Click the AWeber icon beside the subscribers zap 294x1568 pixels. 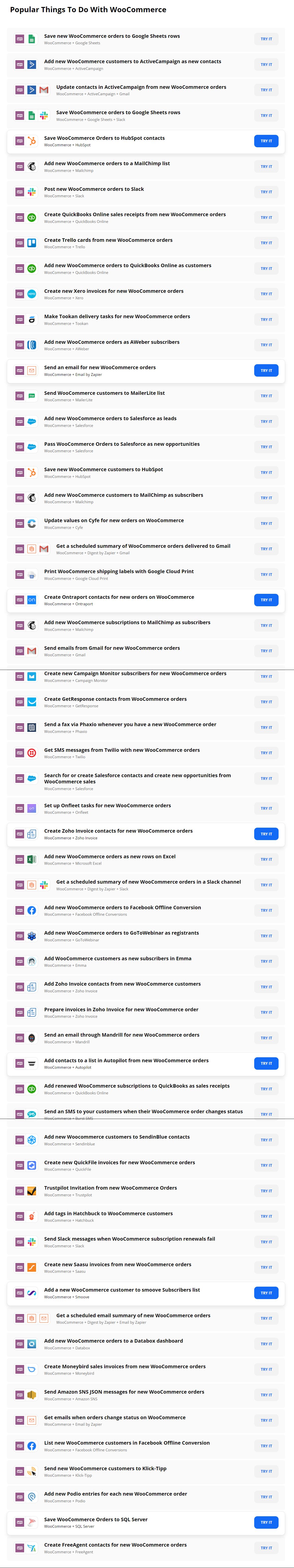tap(32, 345)
